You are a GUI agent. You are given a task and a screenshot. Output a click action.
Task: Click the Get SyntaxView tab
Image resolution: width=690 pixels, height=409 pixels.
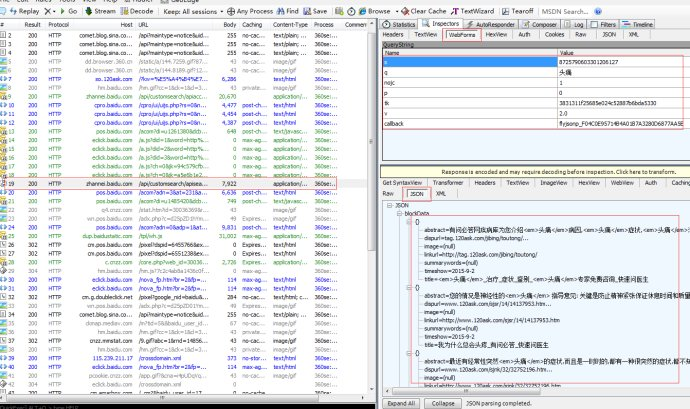pos(402,182)
